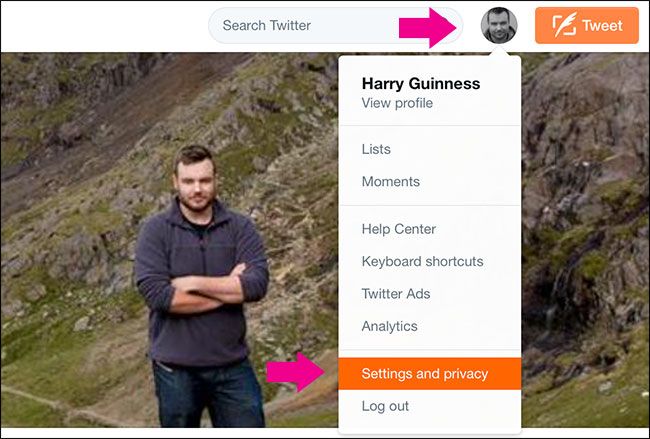Select the Harry Guinness name
Screen dimensions: 650x439
click(x=420, y=83)
